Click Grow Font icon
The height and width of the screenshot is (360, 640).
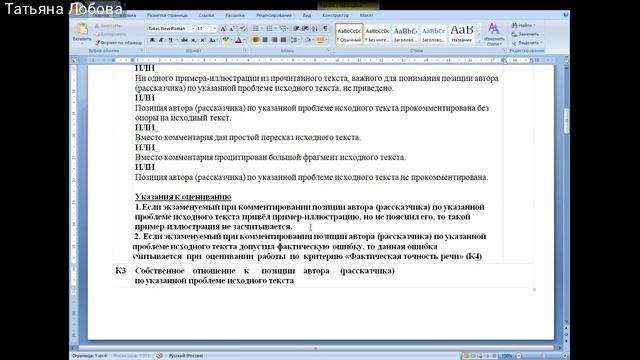[x=223, y=29]
